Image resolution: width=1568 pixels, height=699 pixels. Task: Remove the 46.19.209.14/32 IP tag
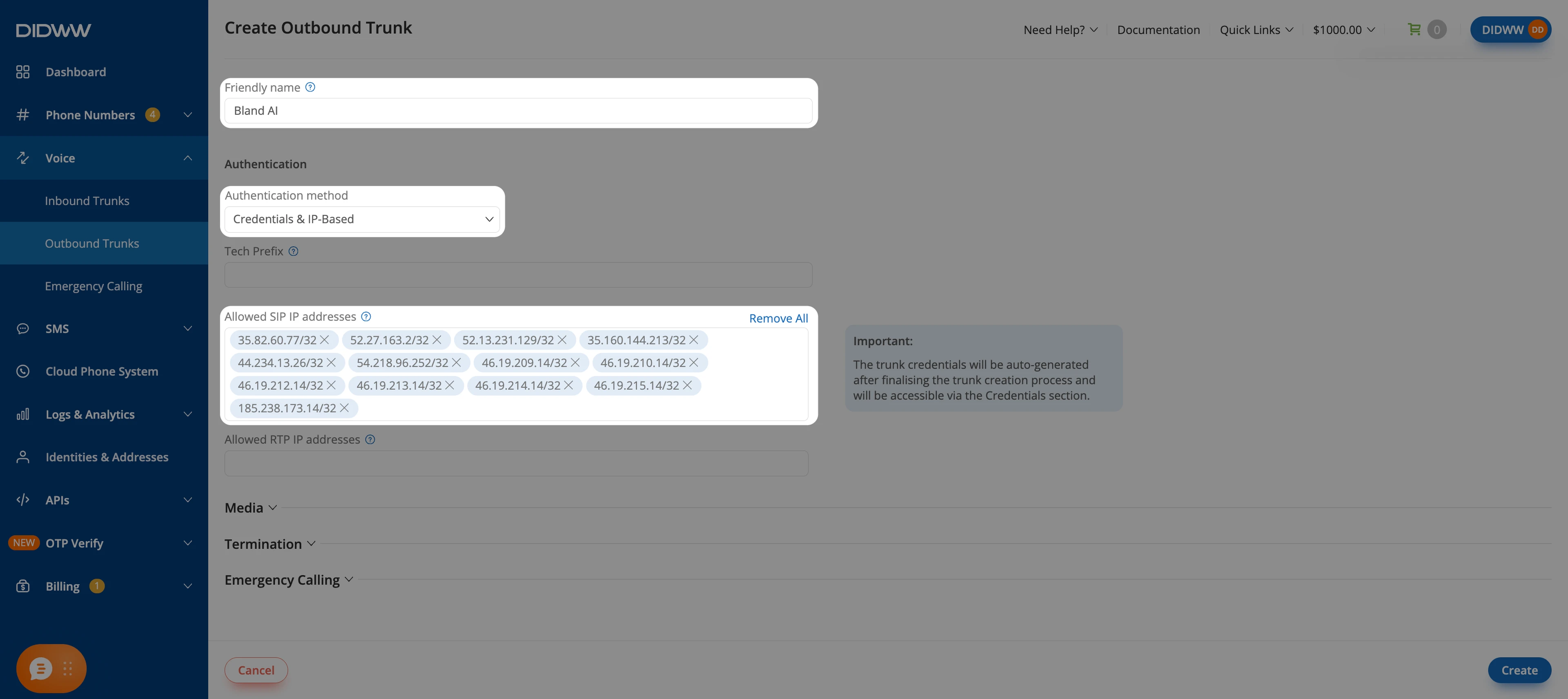(575, 362)
